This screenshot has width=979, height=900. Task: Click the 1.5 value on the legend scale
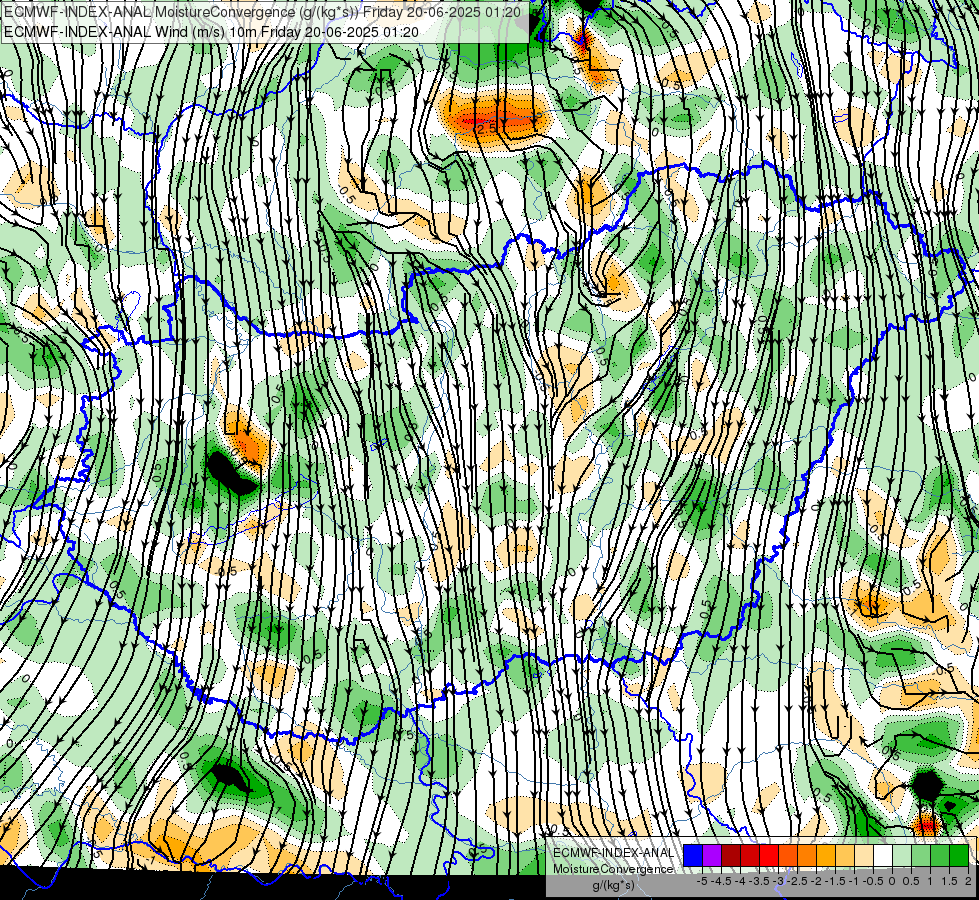949,881
